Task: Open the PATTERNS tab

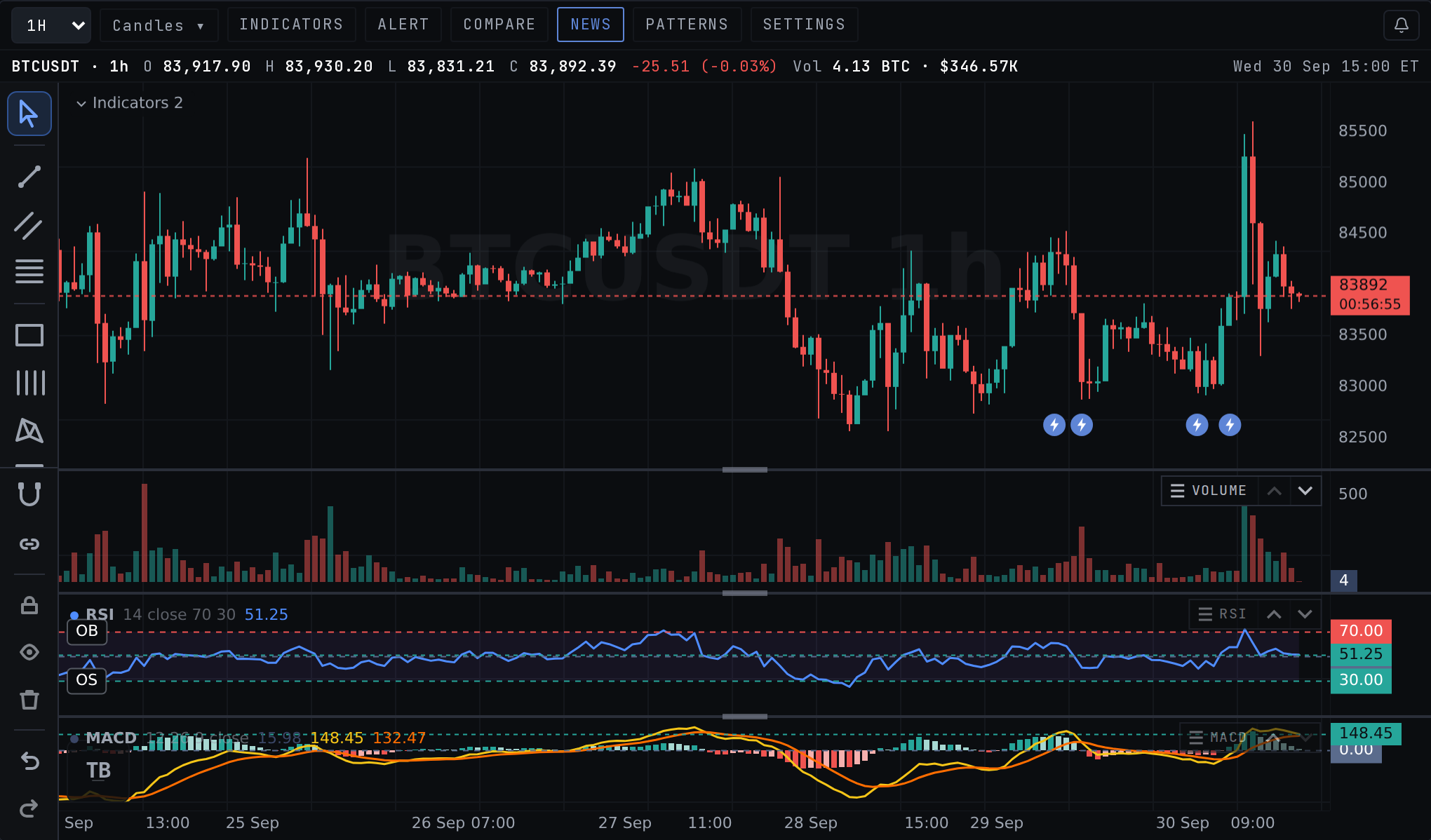Action: click(687, 25)
